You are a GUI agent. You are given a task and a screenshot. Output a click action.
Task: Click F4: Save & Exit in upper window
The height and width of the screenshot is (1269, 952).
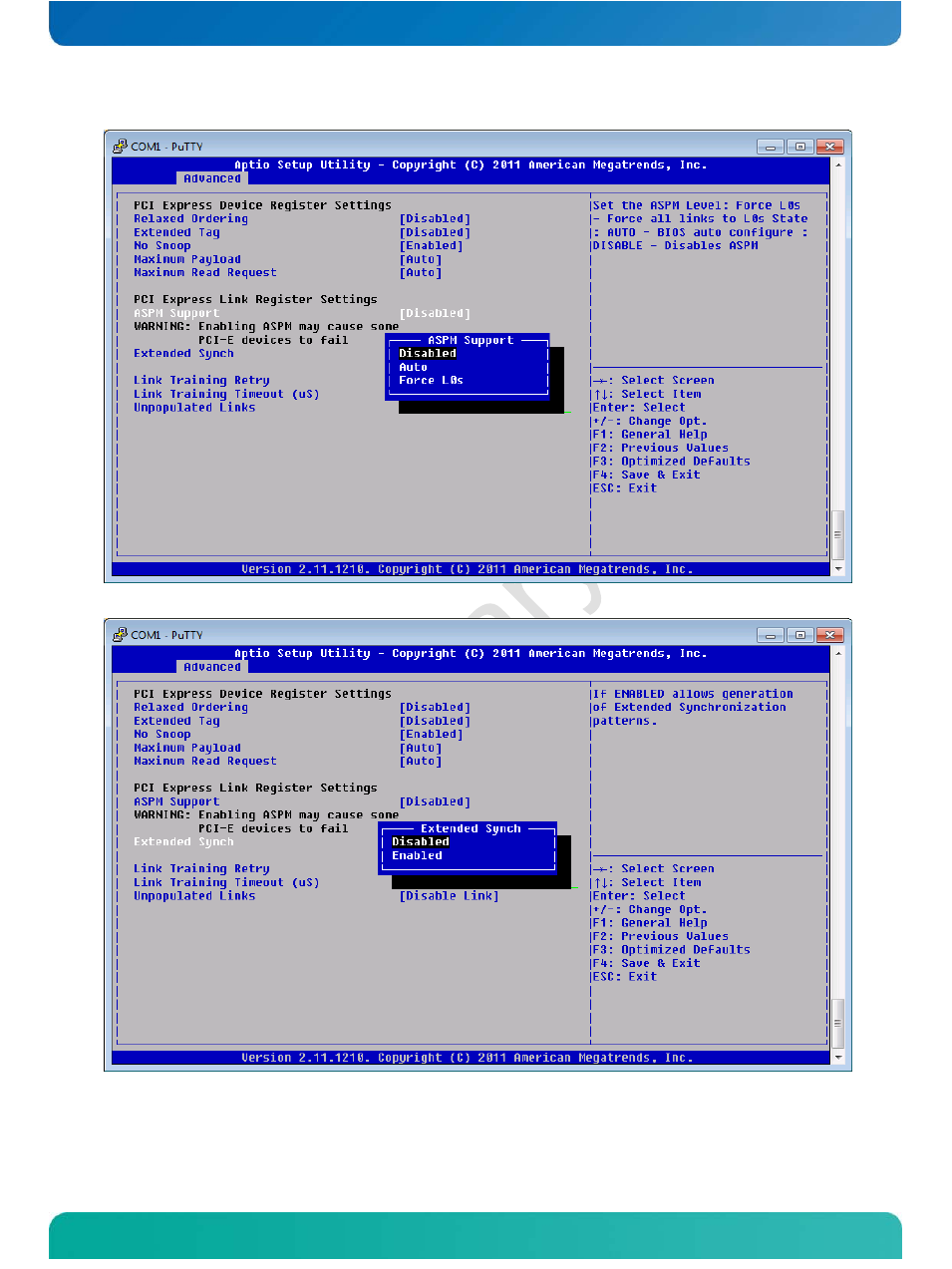point(646,475)
